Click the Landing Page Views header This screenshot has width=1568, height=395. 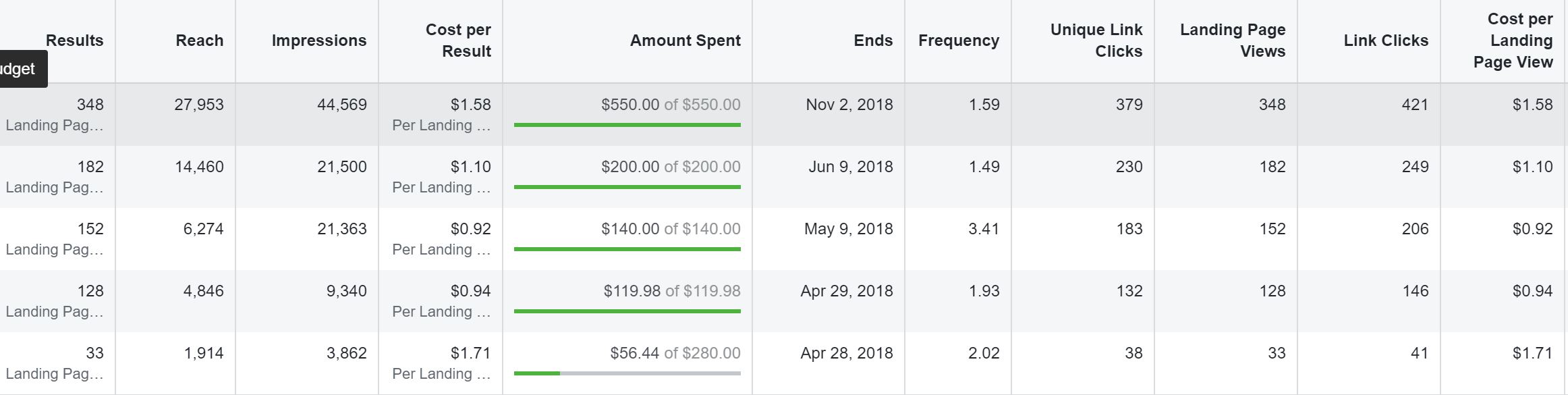[1233, 41]
